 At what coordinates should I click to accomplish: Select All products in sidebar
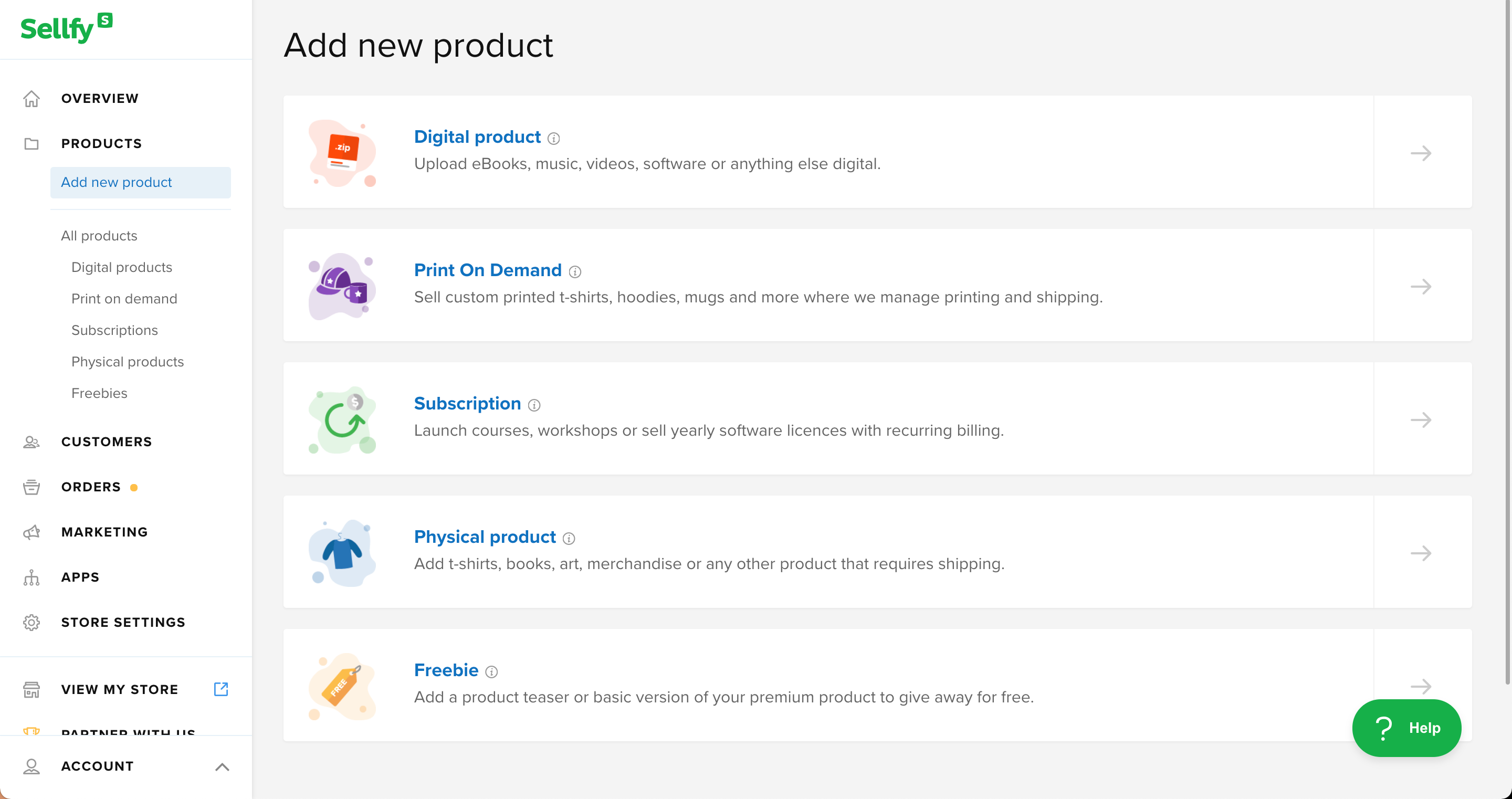click(x=99, y=235)
